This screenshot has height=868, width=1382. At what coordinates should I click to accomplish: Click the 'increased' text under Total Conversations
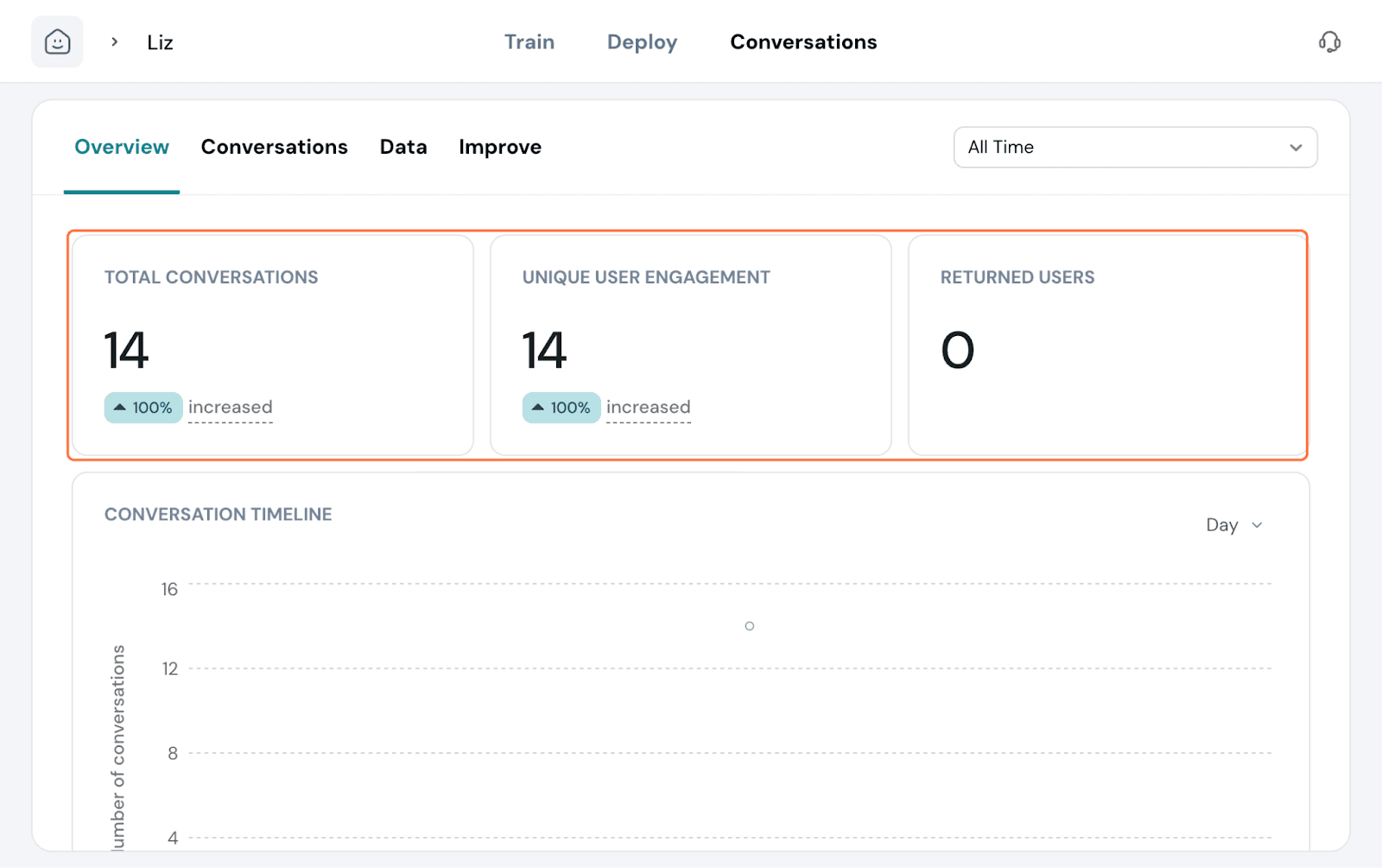231,408
